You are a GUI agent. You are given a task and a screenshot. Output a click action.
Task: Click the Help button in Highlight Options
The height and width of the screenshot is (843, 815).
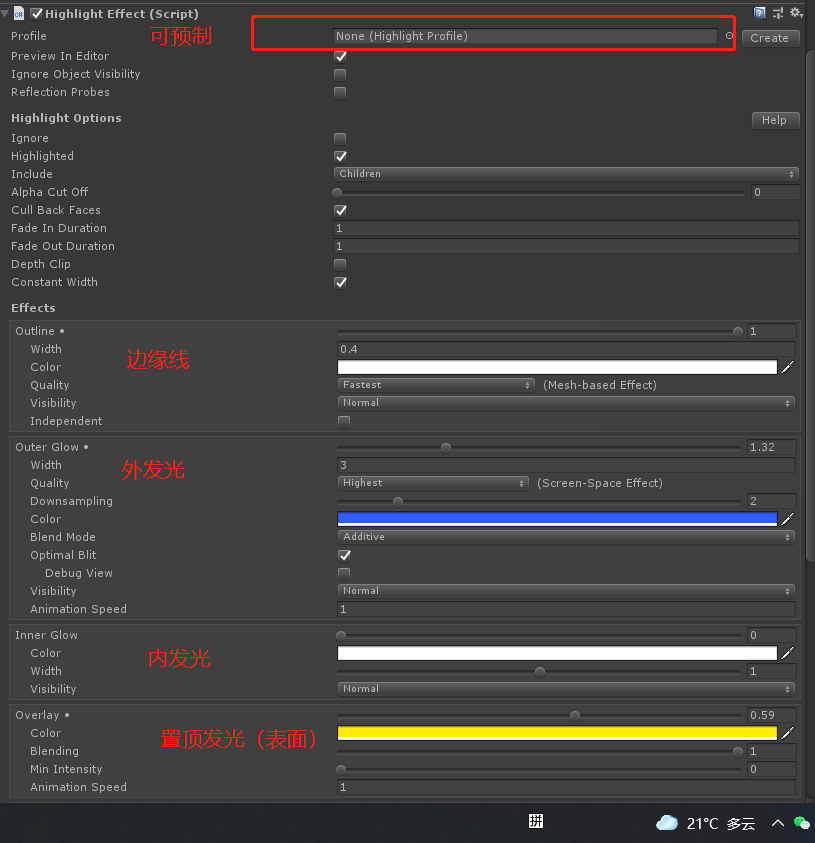click(x=775, y=119)
